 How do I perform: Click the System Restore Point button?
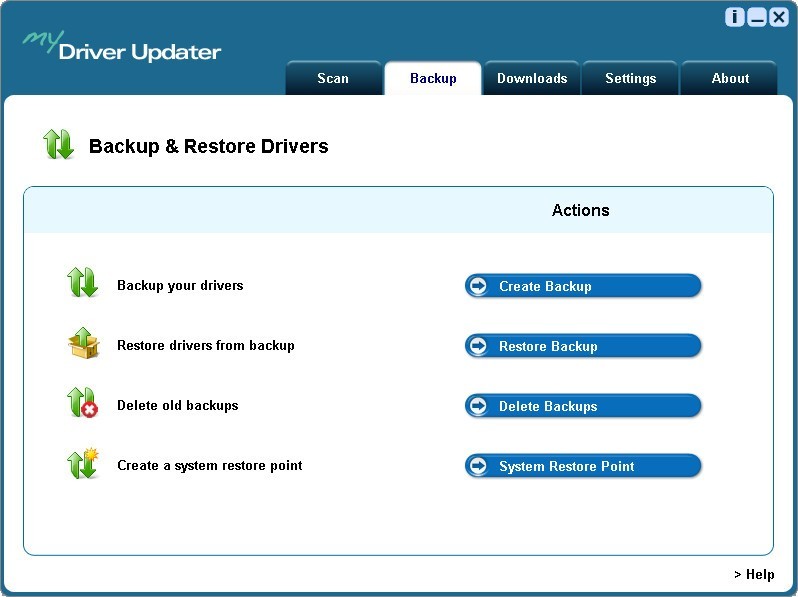tap(583, 466)
